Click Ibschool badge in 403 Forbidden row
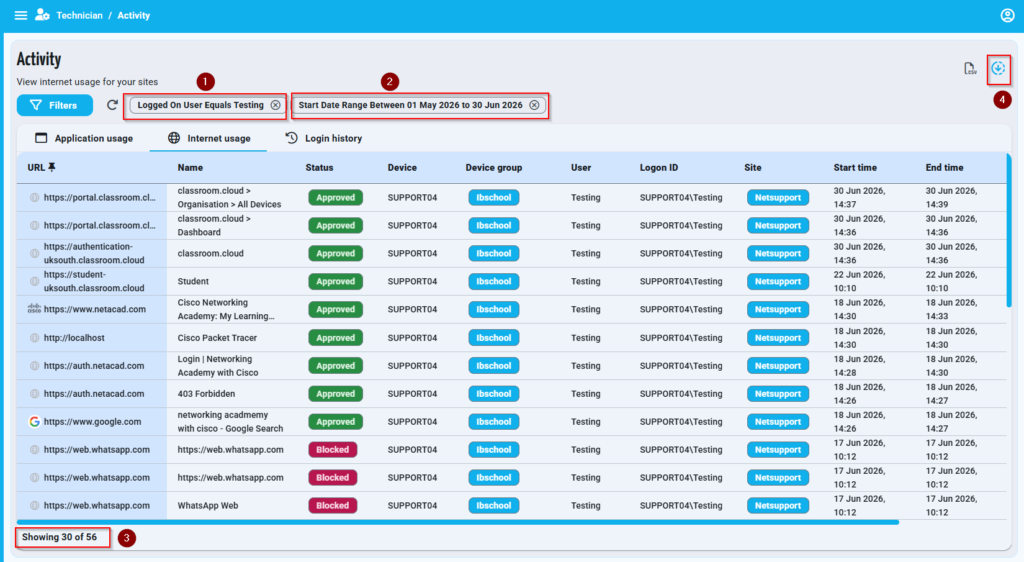 494,394
